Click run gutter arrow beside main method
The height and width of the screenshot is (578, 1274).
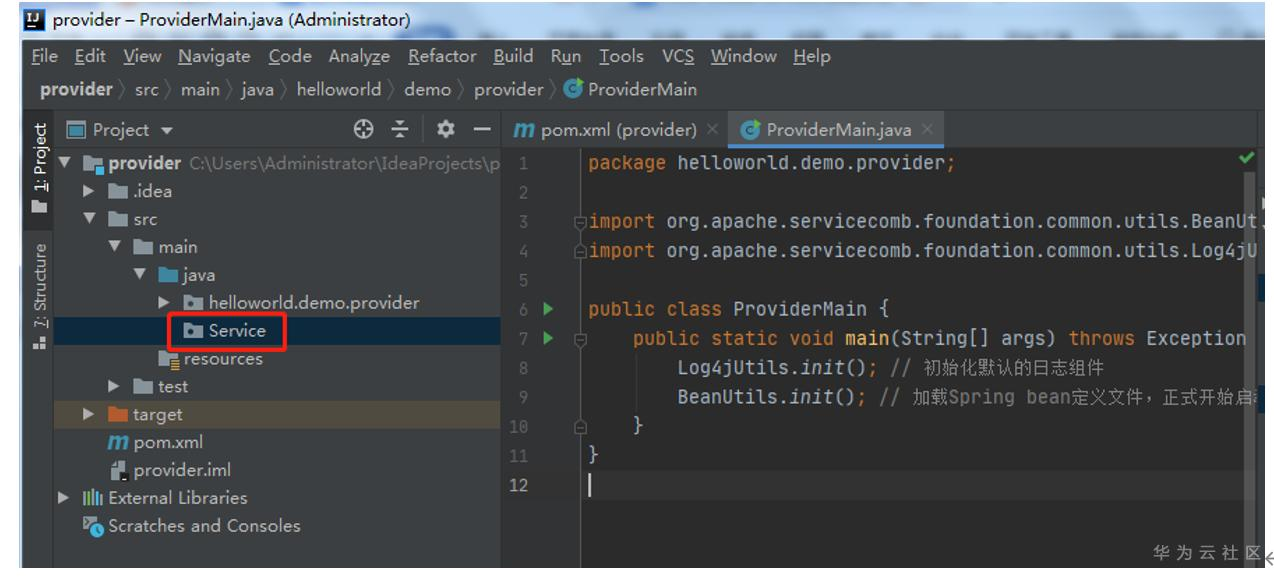[548, 338]
